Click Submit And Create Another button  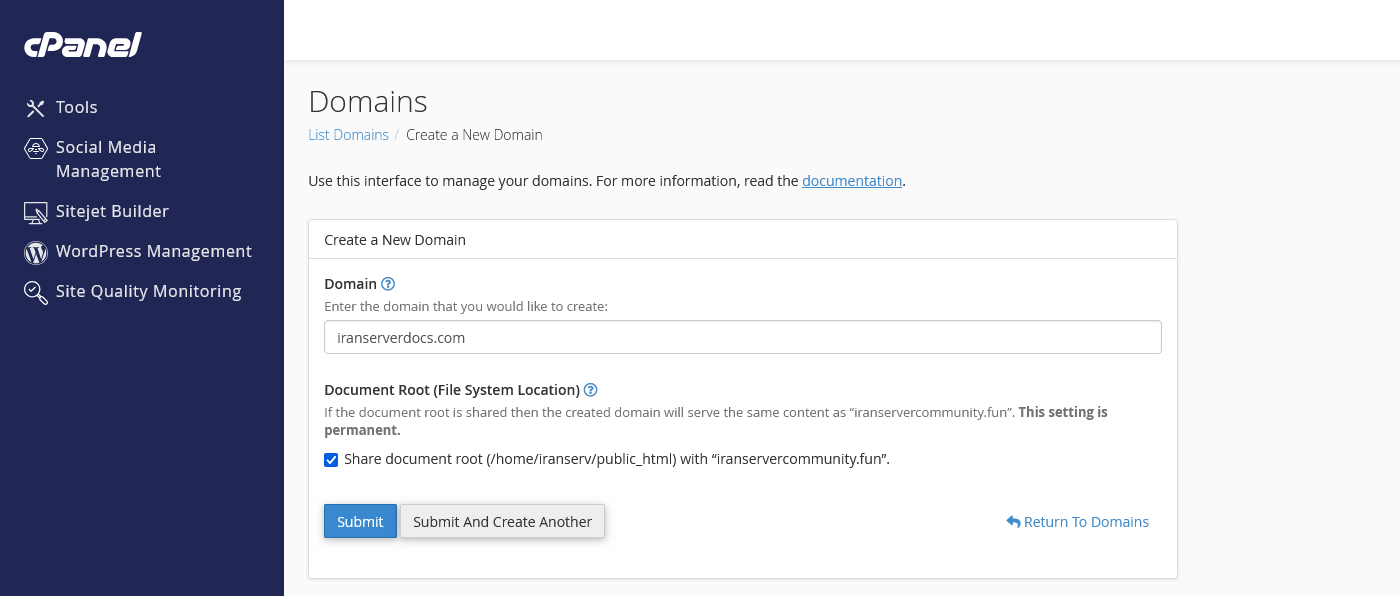point(502,521)
